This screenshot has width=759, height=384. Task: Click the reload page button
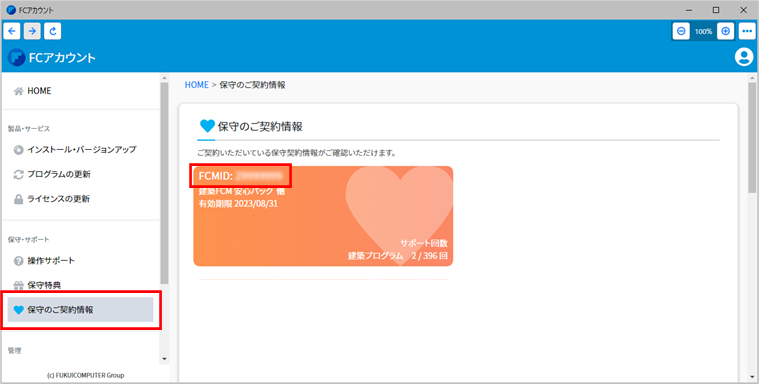click(53, 31)
